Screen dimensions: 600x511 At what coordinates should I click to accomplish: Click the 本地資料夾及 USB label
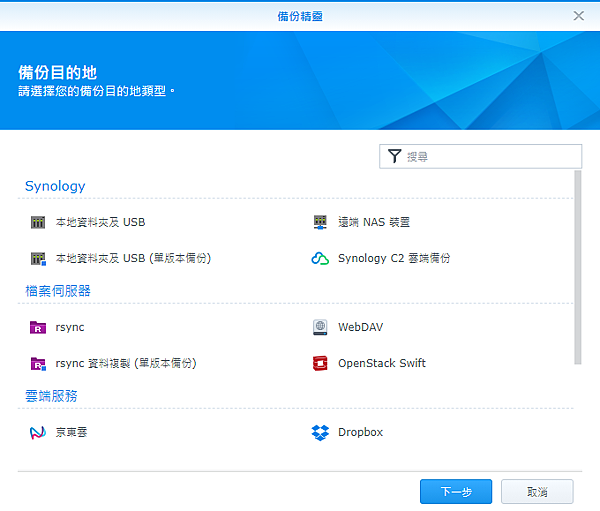[x=100, y=222]
